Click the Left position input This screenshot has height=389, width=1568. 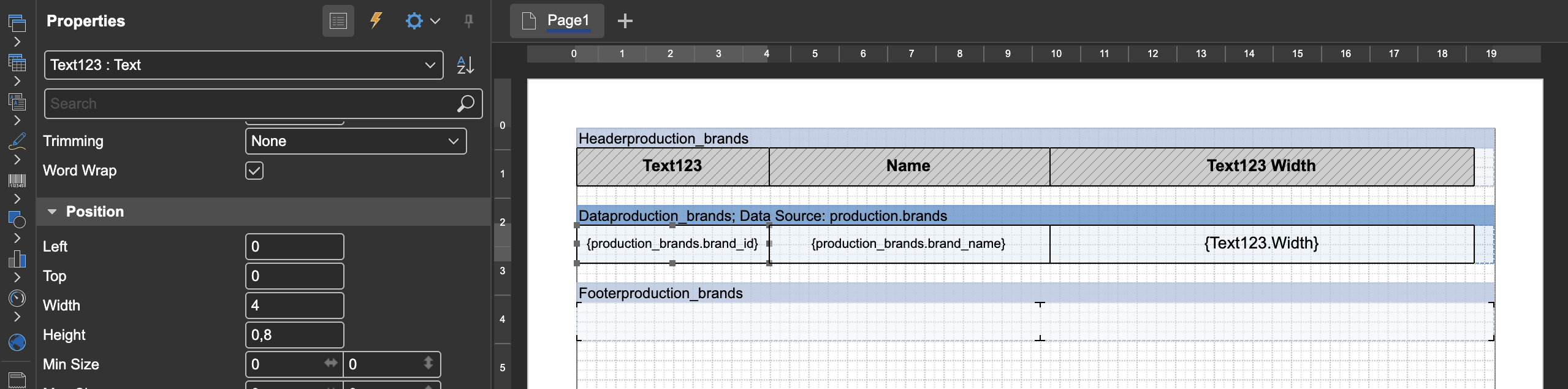tap(295, 247)
